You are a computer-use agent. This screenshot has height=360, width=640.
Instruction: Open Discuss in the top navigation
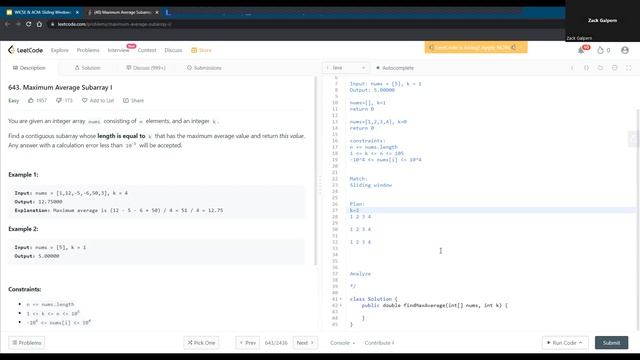tap(173, 50)
